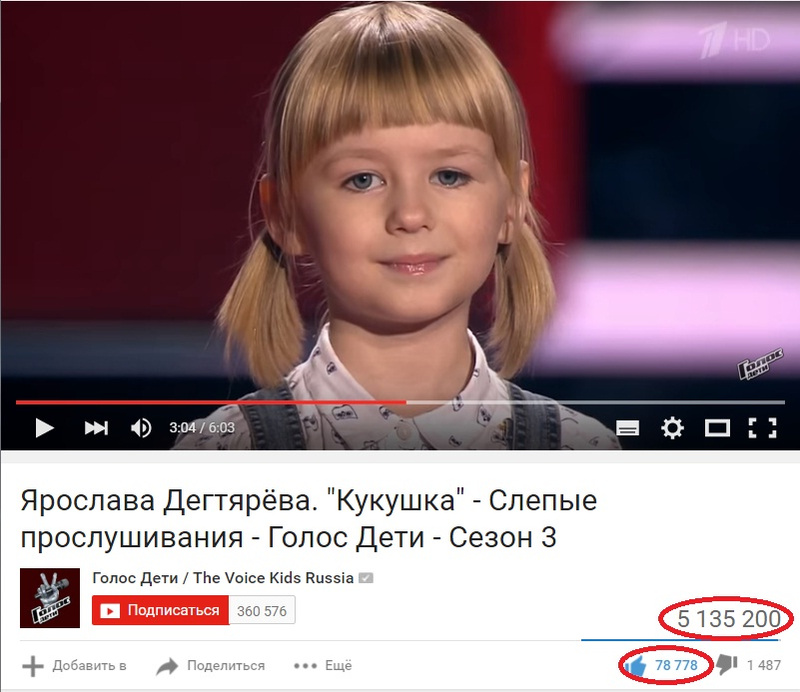This screenshot has width=800, height=692.
Task: Click the three dots icon beside Ещё
Action: pyautogui.click(x=305, y=666)
